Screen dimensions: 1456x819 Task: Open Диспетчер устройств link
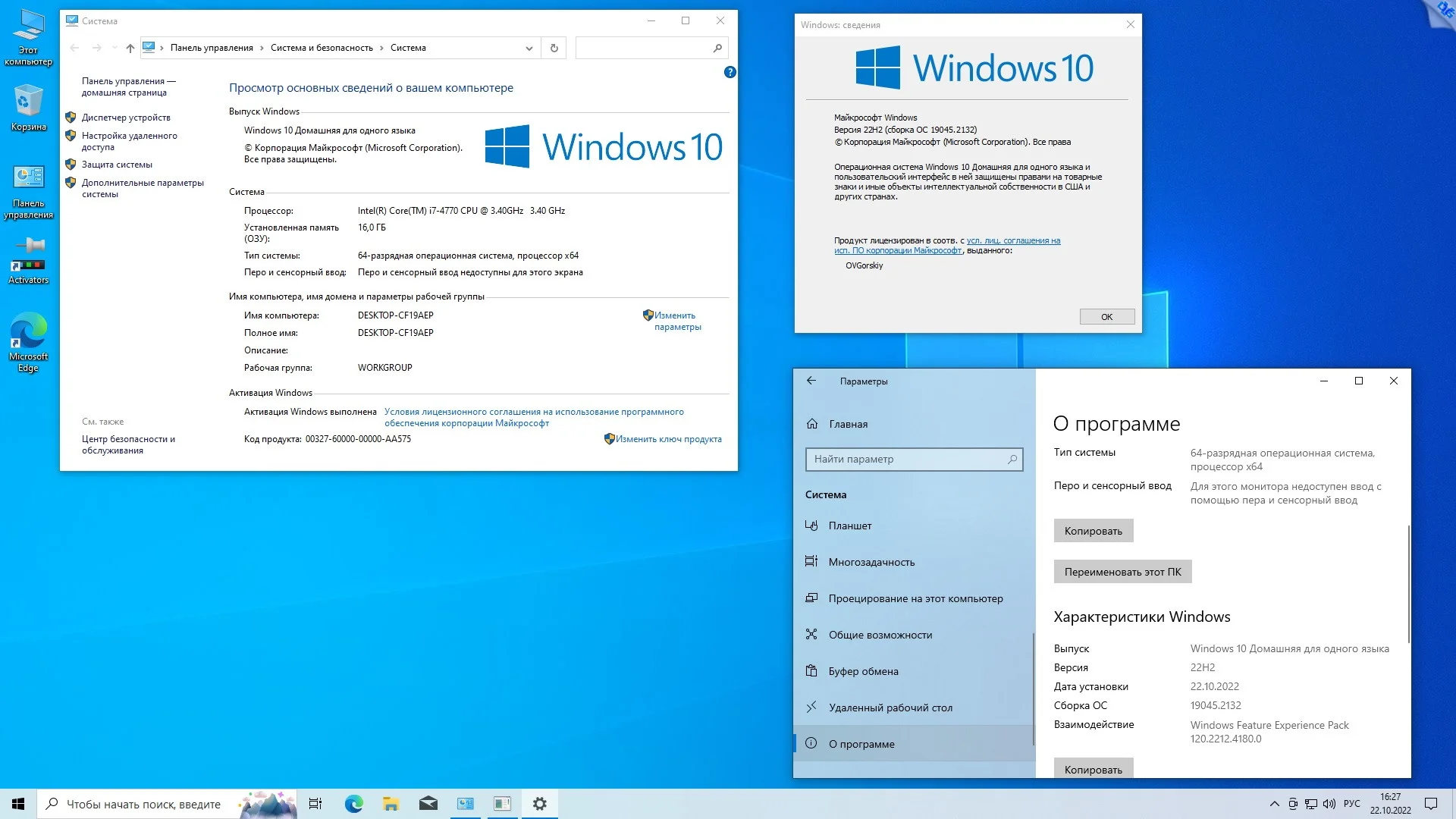(126, 118)
